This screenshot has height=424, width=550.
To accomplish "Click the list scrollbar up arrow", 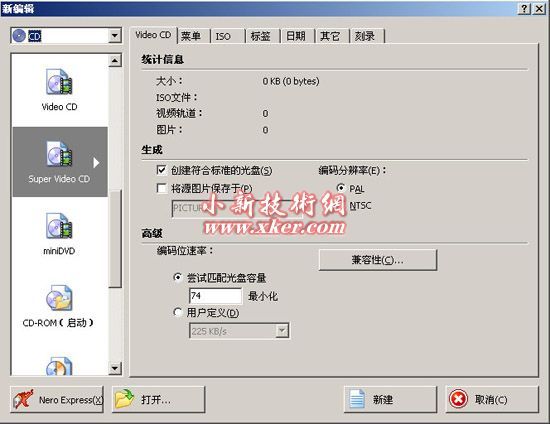I will point(115,61).
